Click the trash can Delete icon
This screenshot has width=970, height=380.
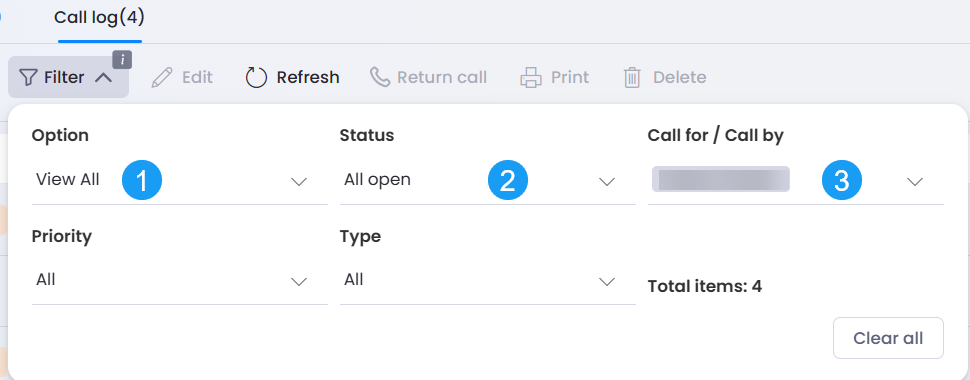[x=632, y=78]
